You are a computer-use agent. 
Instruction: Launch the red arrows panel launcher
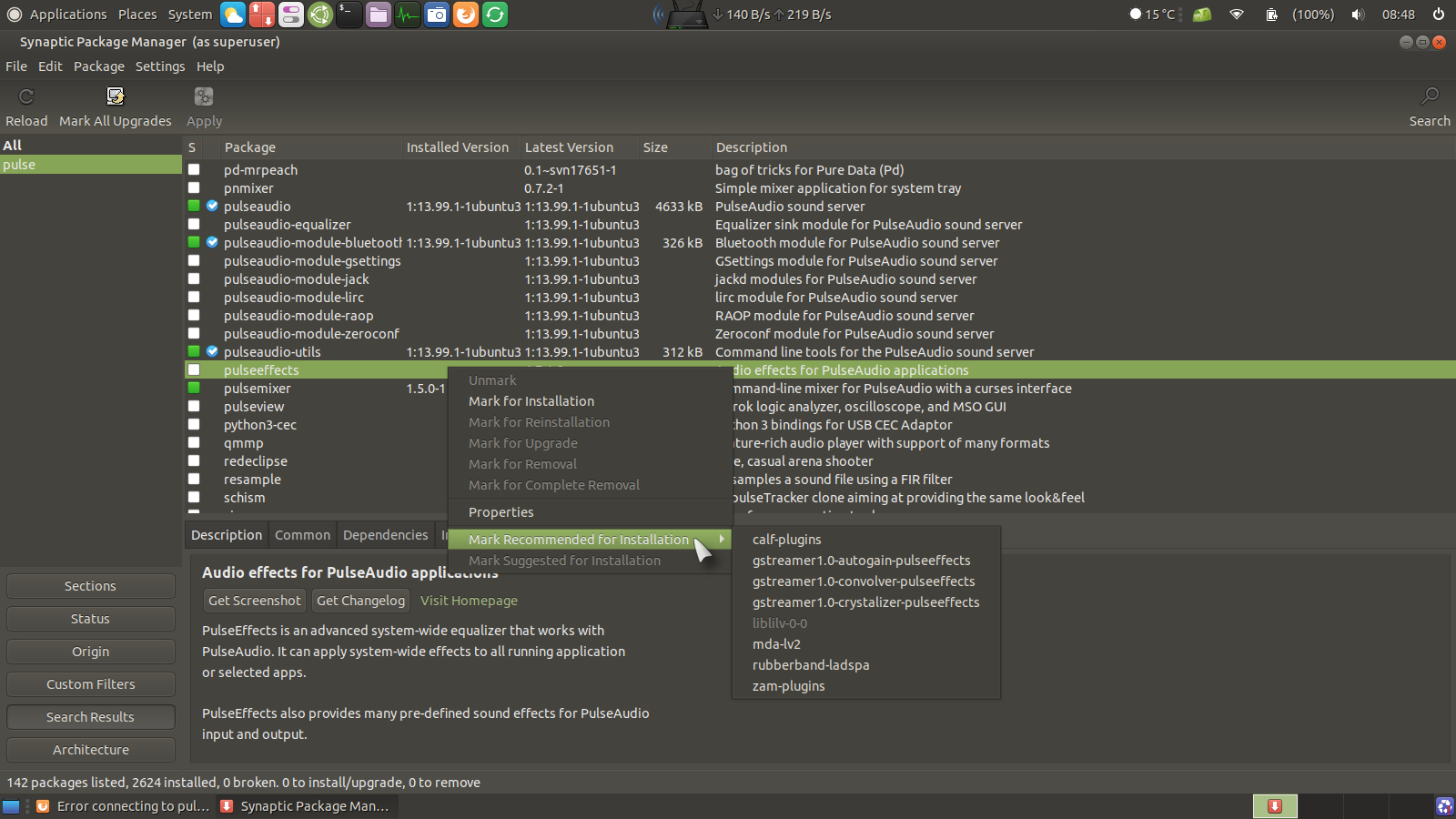pyautogui.click(x=262, y=15)
